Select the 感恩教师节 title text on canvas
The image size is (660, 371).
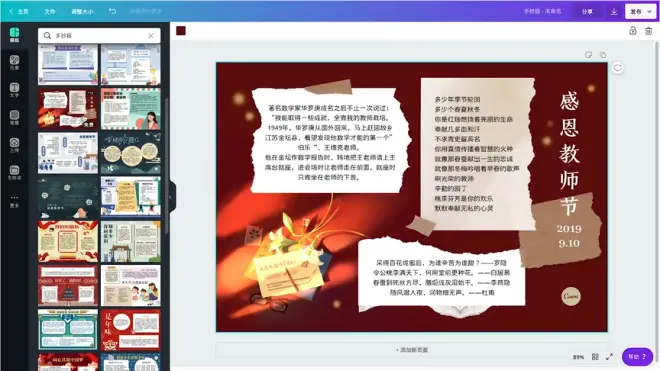coord(570,153)
